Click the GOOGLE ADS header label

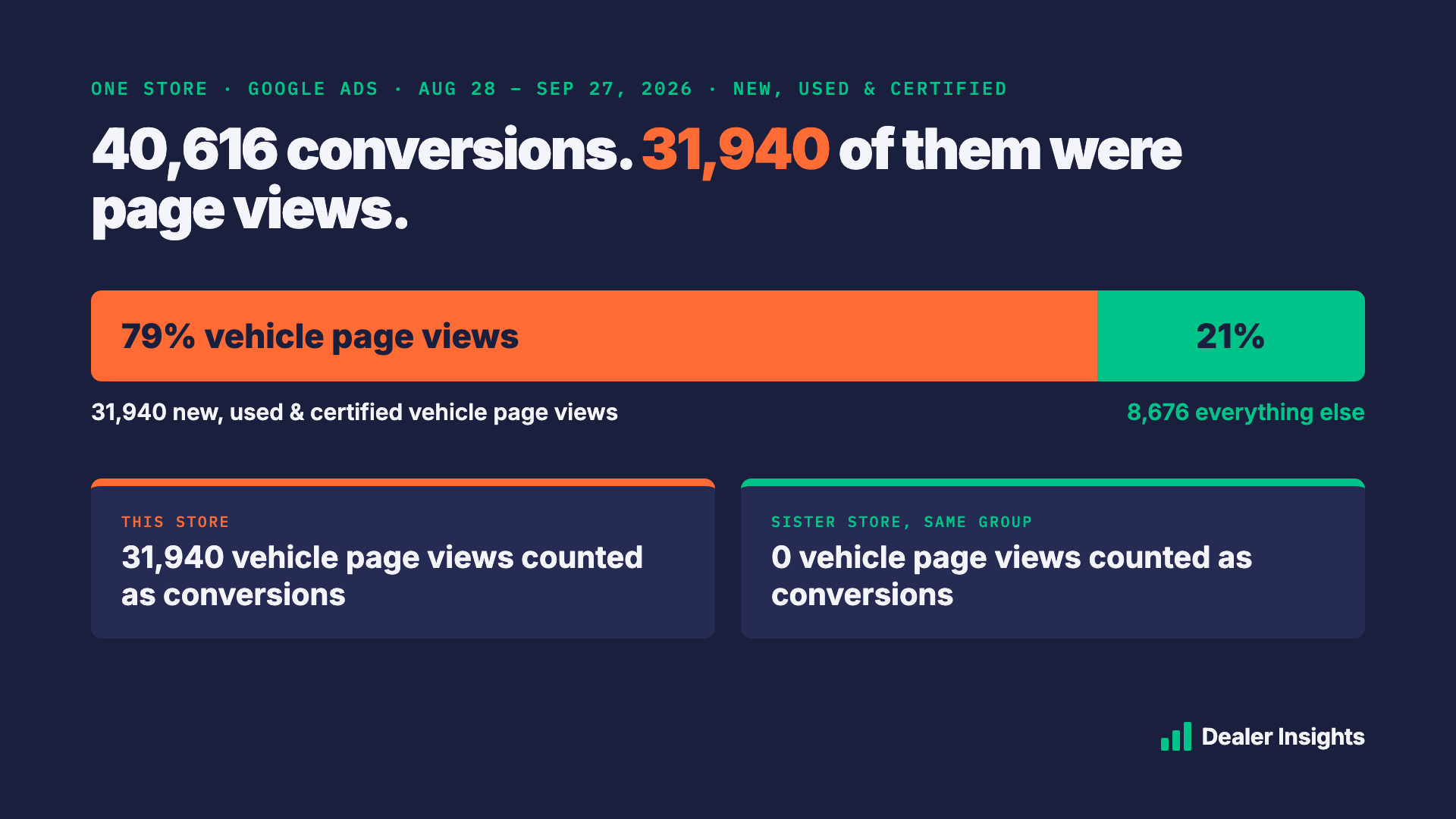[312, 89]
